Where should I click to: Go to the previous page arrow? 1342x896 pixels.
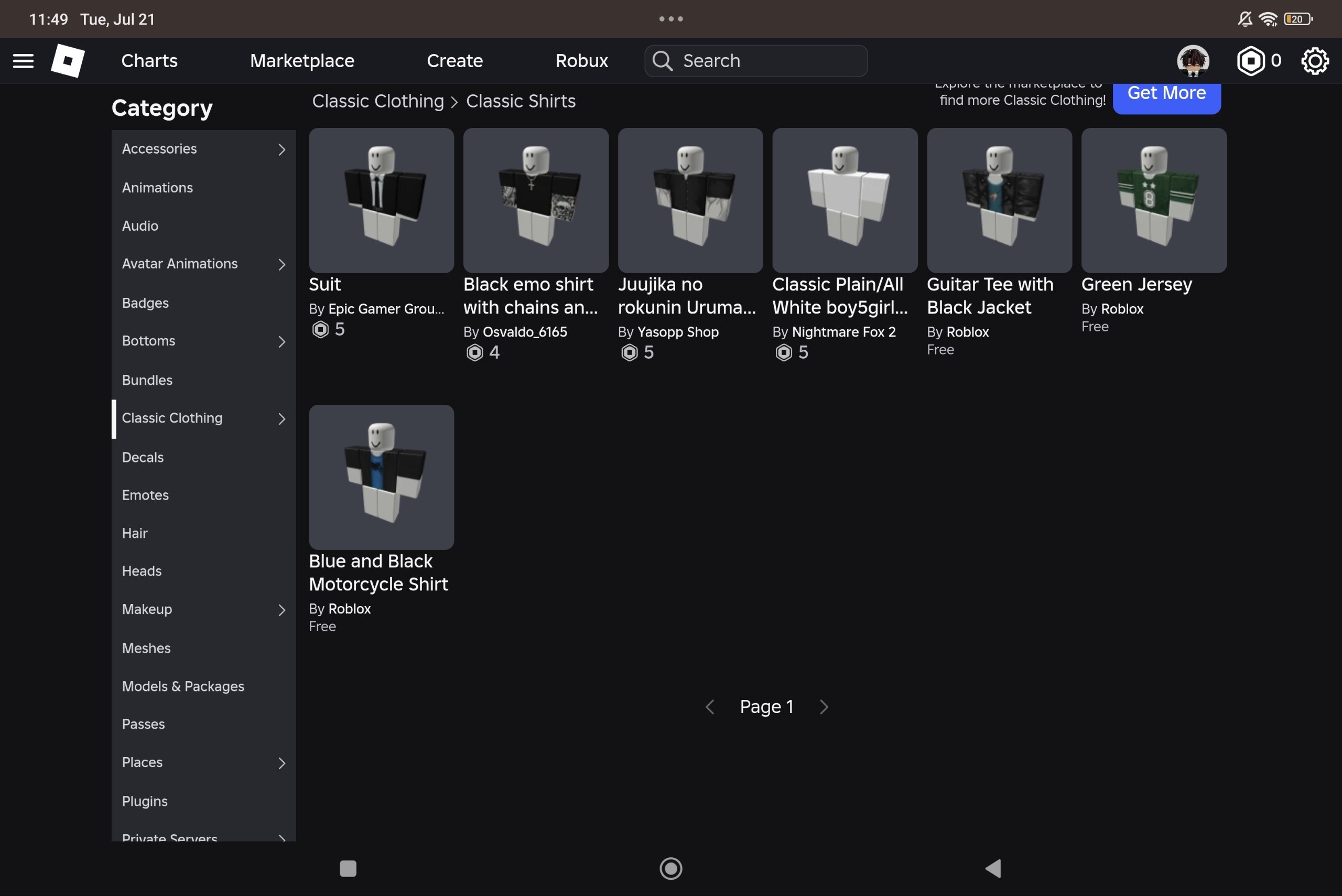coord(710,707)
